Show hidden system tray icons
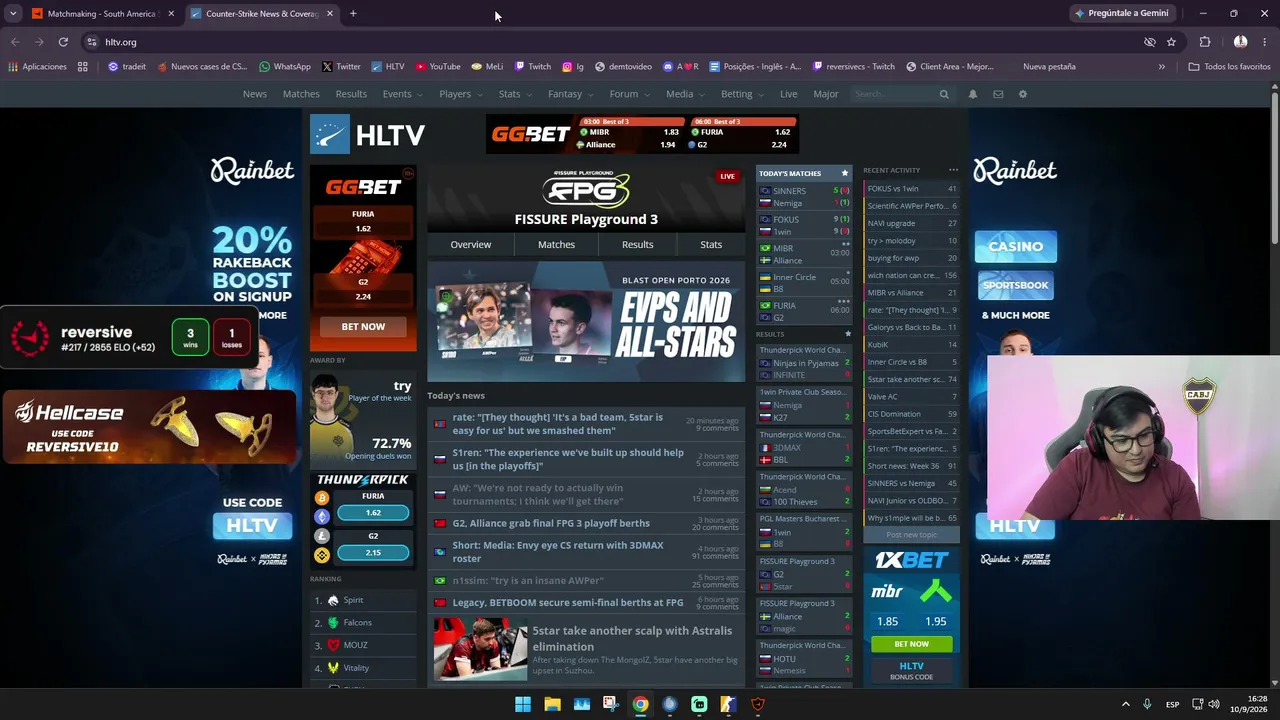 tap(1125, 704)
